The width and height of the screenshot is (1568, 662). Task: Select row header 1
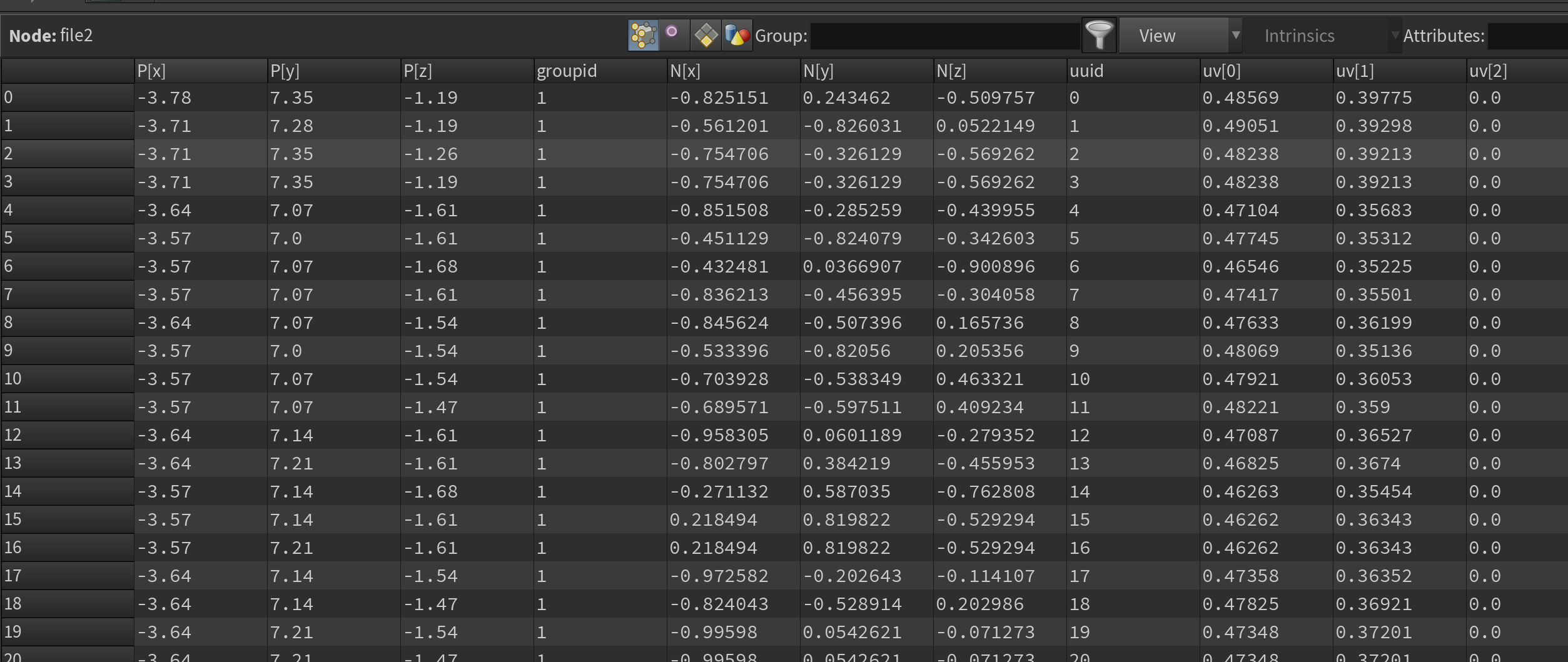(68, 126)
